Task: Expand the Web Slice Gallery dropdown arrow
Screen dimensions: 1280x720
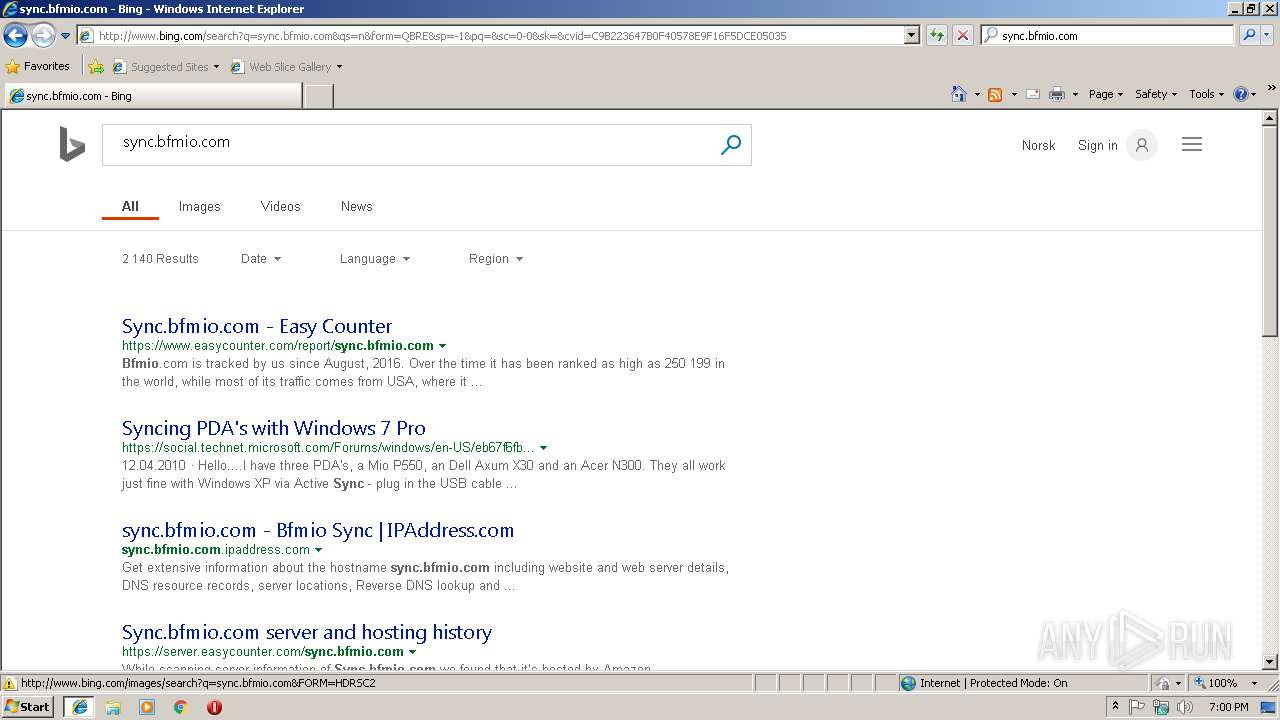Action: [339, 67]
